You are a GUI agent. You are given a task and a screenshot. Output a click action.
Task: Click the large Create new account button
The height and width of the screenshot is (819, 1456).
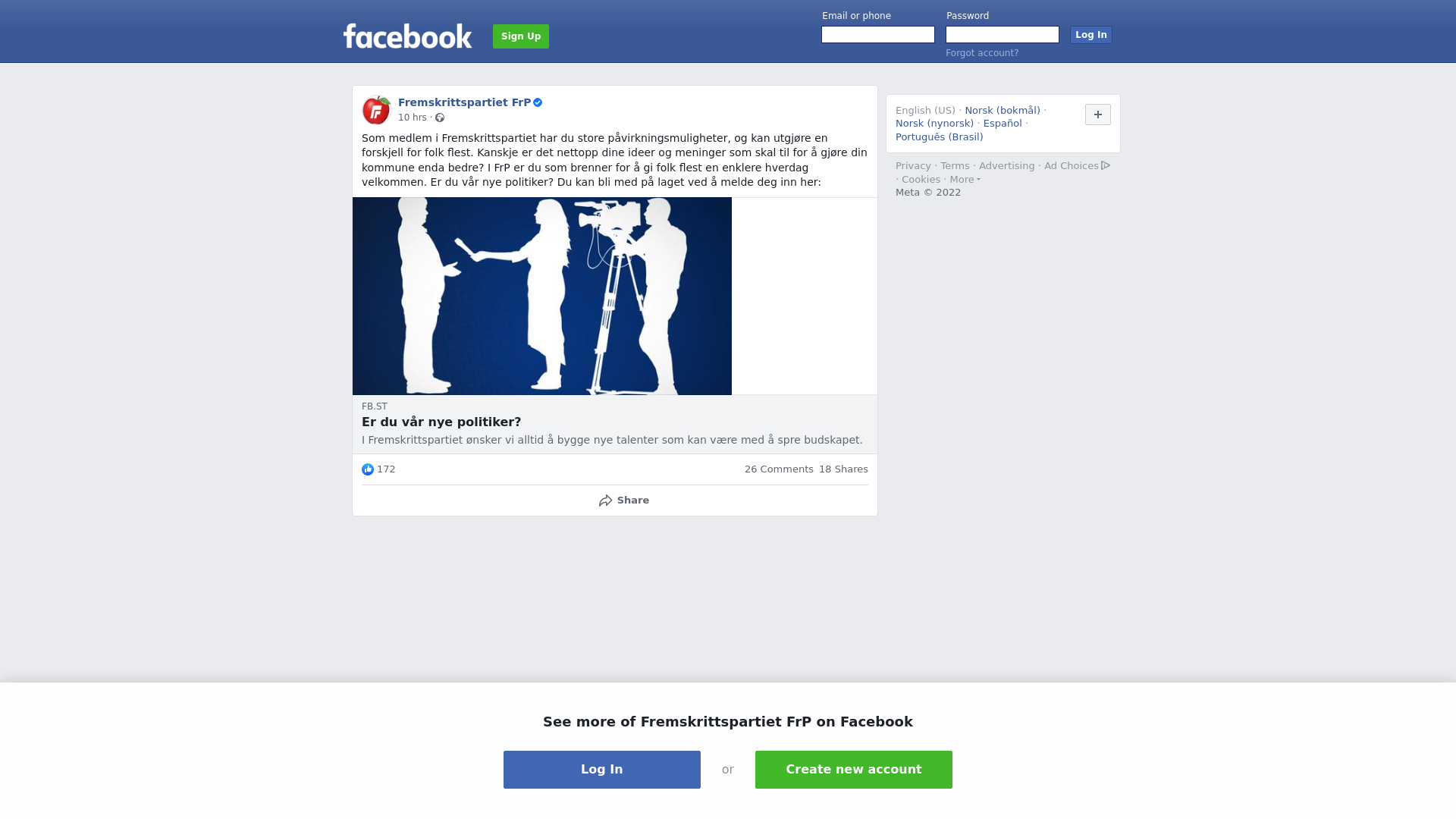tap(854, 770)
